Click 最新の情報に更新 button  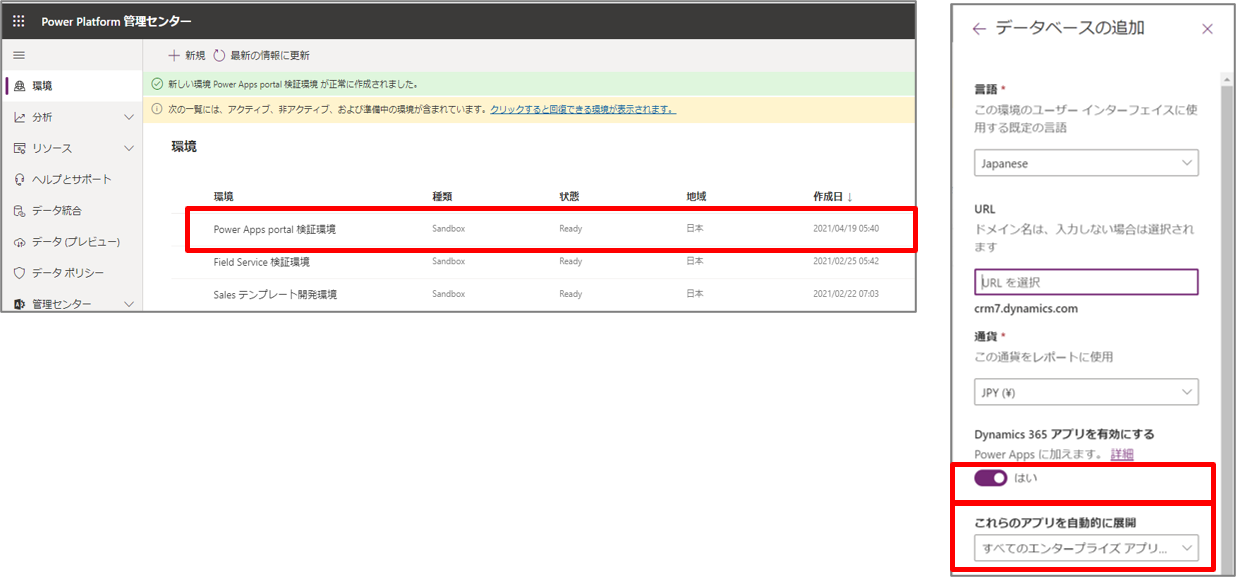tap(262, 55)
